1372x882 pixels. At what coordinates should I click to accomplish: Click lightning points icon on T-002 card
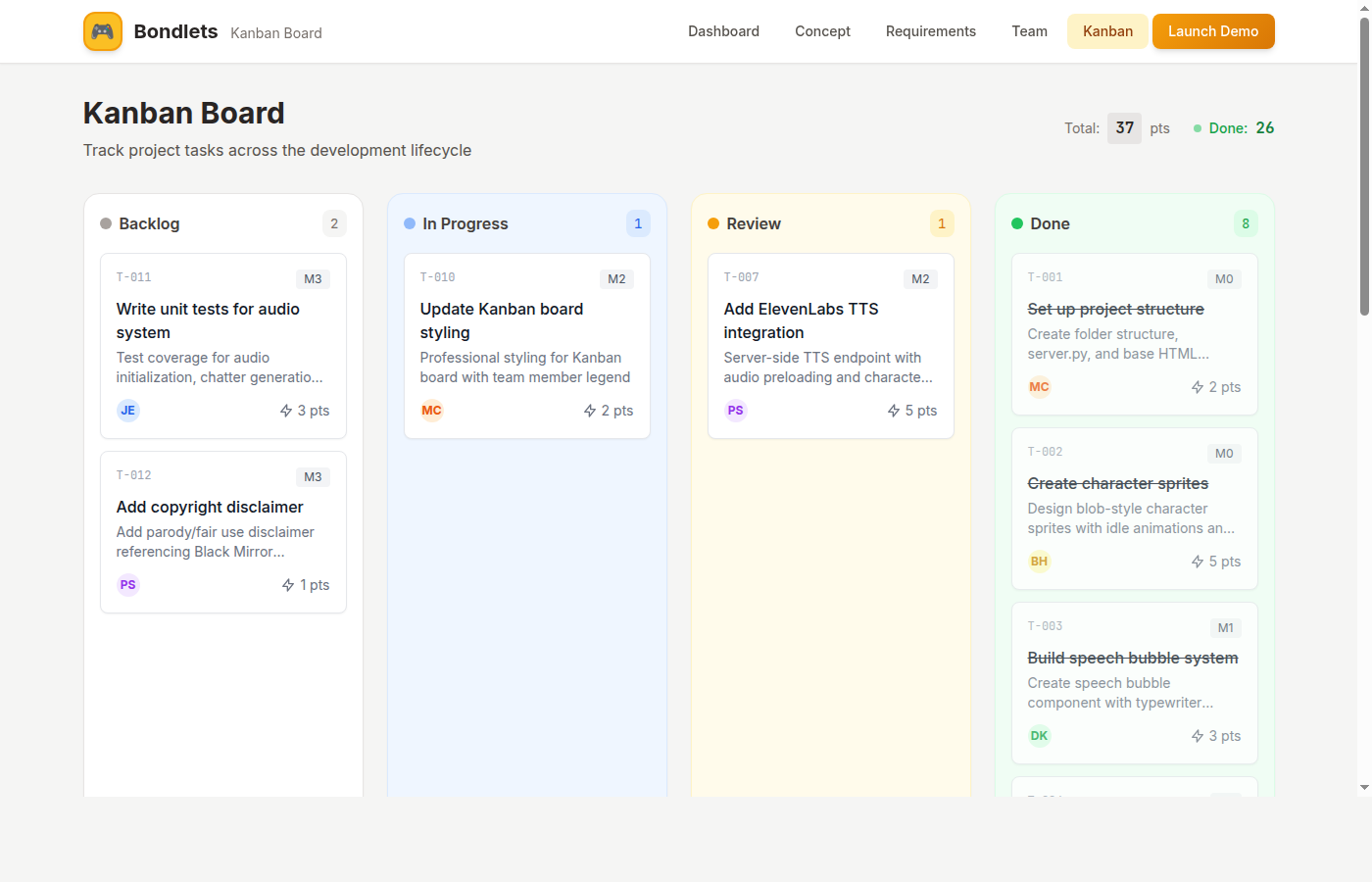pos(1198,562)
